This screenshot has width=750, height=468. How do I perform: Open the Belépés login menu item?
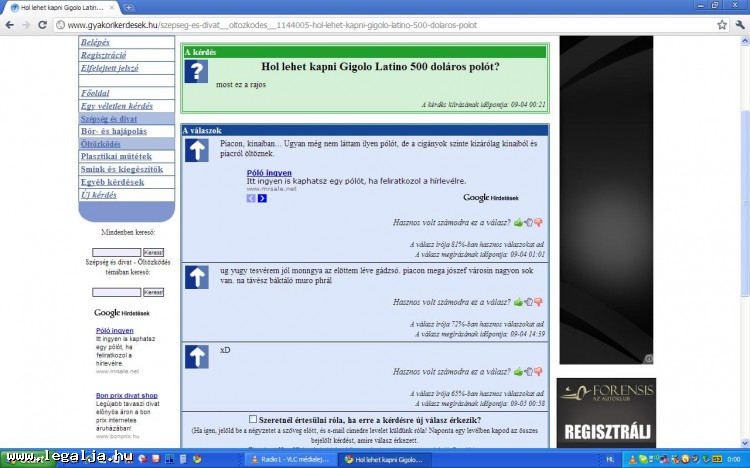pos(96,43)
